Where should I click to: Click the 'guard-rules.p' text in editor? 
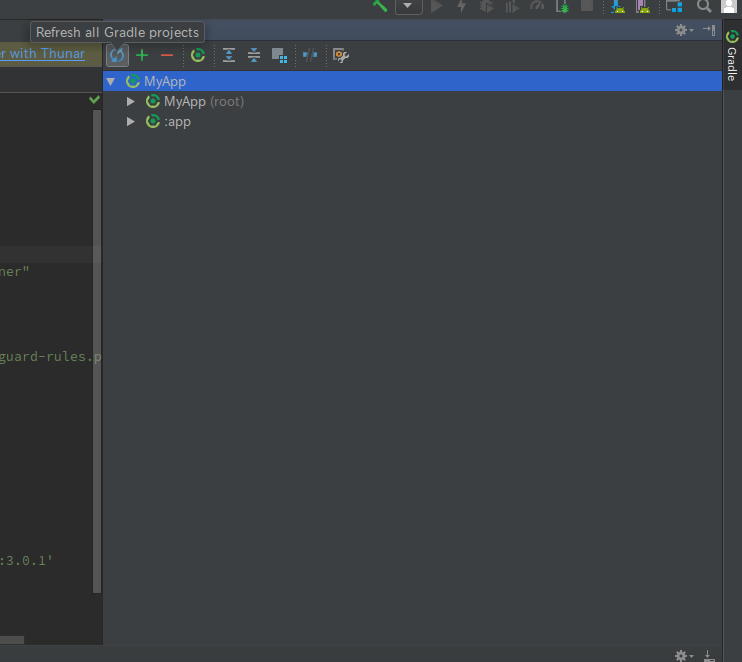coord(51,356)
